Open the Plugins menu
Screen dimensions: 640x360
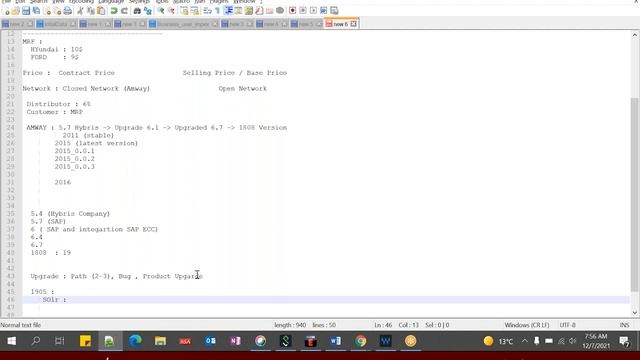point(219,2)
